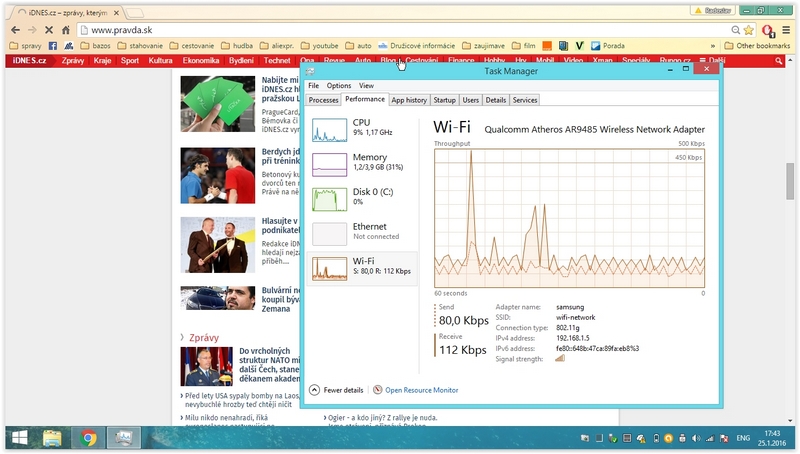Image resolution: width=800 pixels, height=454 pixels.
Task: Open Other bookmarks folder
Action: [x=758, y=46]
